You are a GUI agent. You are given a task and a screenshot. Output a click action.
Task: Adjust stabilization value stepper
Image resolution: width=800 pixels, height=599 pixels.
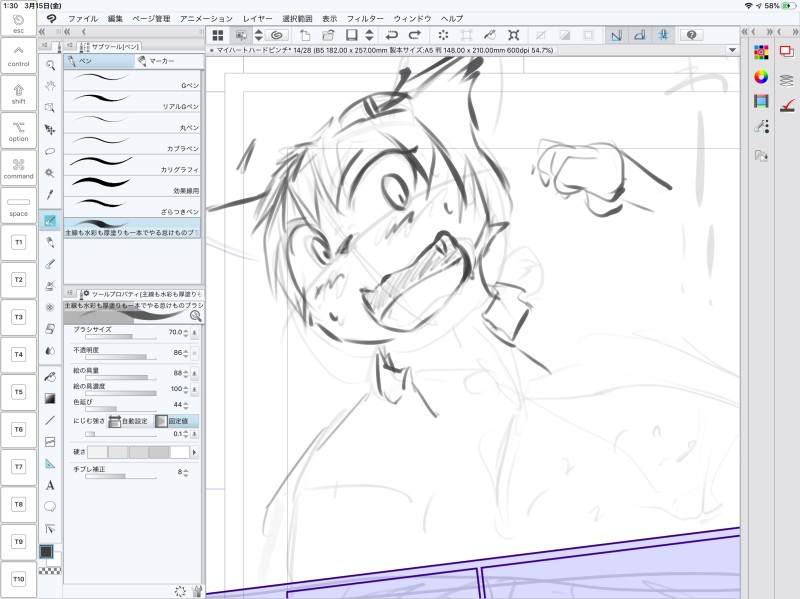point(186,472)
